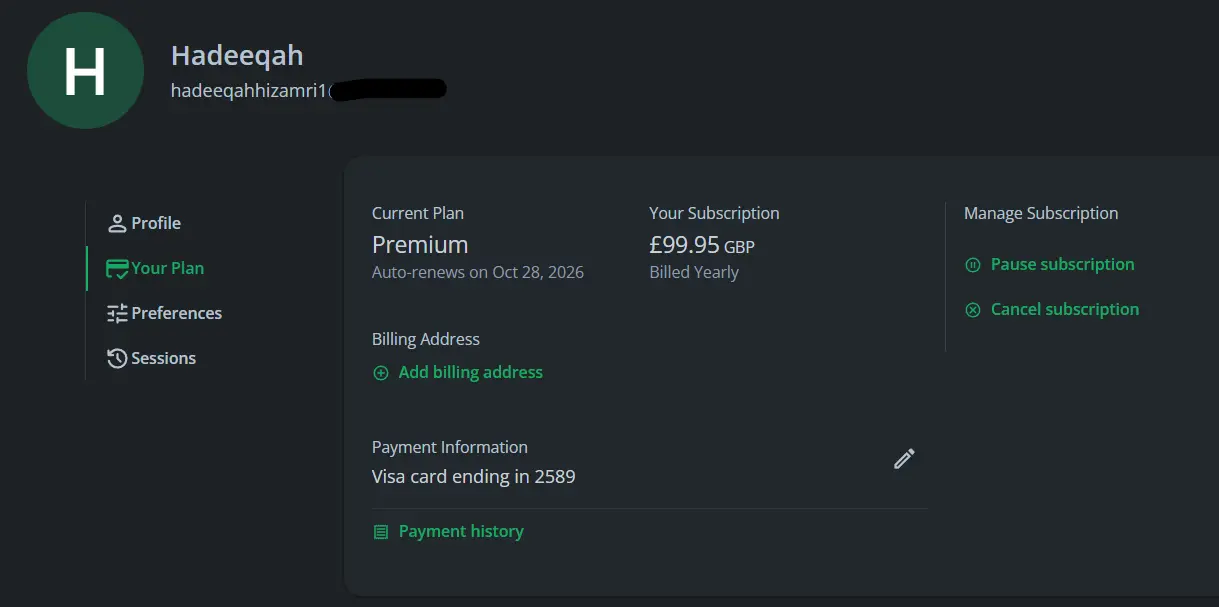The width and height of the screenshot is (1219, 607).
Task: Click the Payment history list icon
Action: click(380, 532)
